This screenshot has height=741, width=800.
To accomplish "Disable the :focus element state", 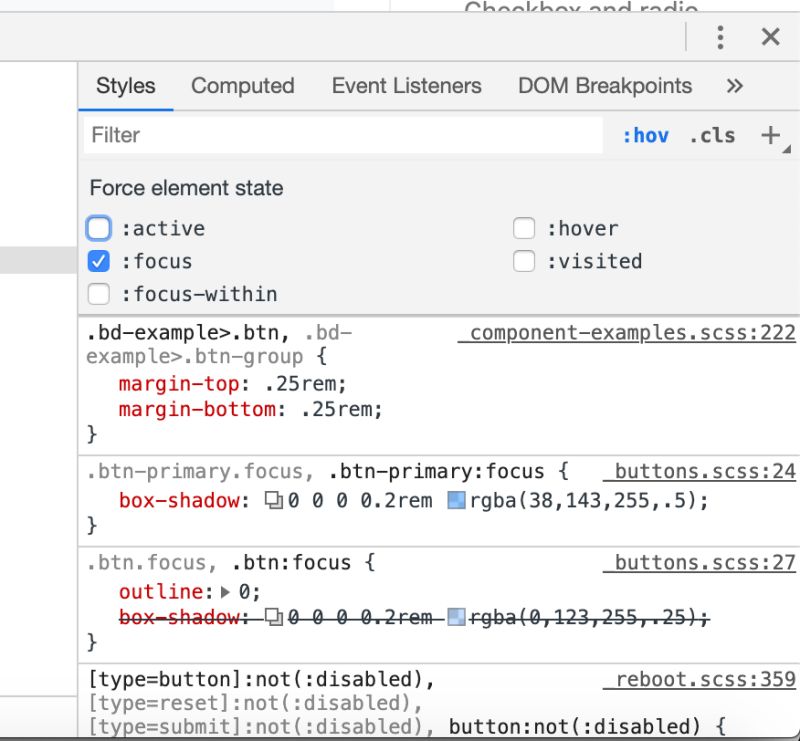I will [x=98, y=261].
